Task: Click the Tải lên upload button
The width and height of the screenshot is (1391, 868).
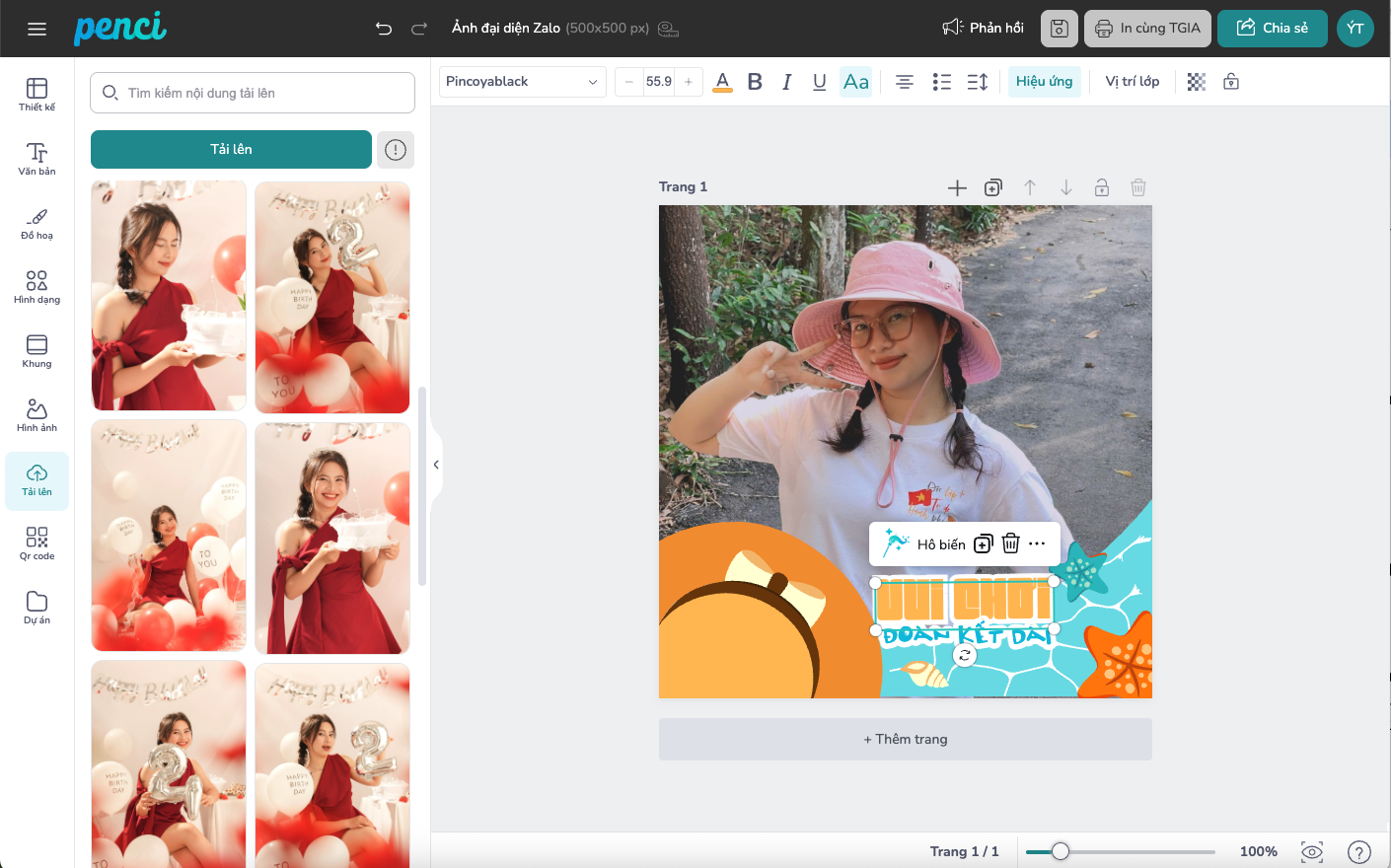Action: (x=231, y=149)
